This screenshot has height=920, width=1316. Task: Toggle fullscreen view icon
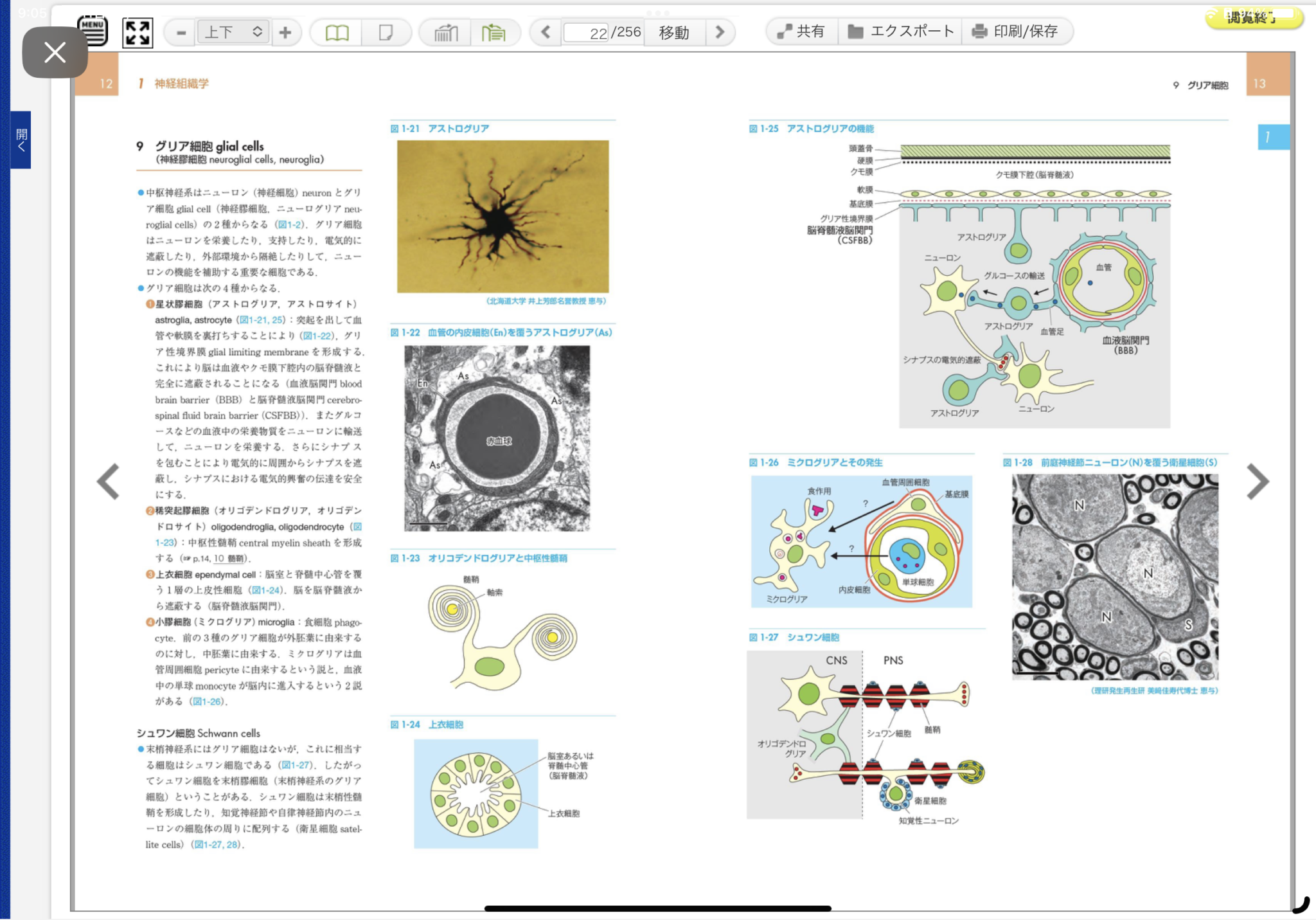(138, 32)
